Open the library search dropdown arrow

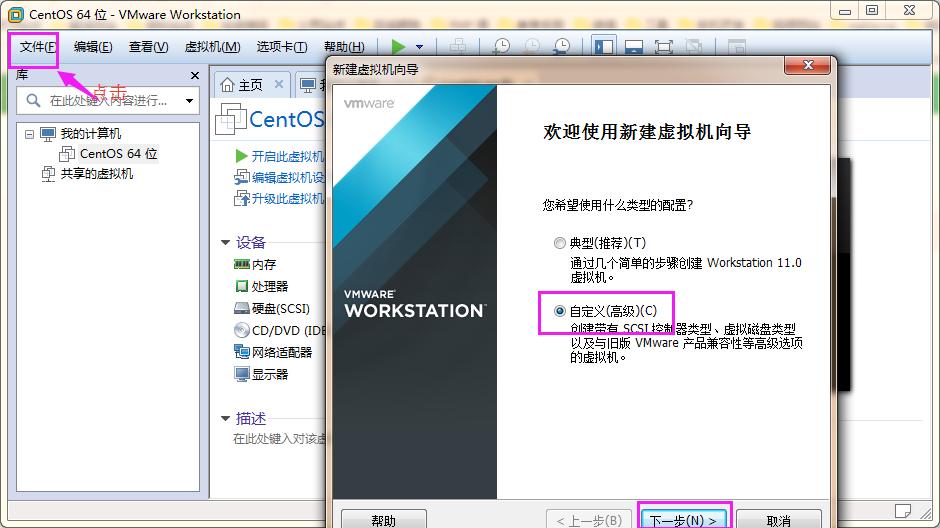tap(189, 101)
